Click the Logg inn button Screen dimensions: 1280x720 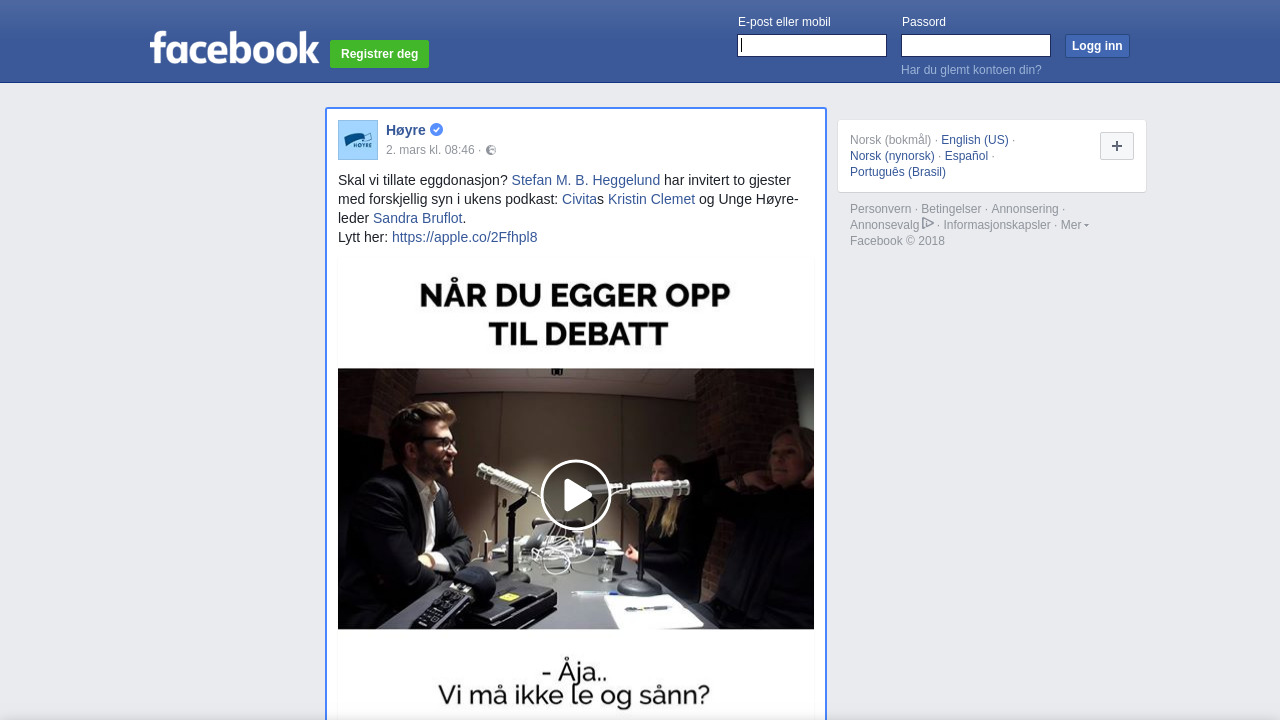(x=1097, y=46)
